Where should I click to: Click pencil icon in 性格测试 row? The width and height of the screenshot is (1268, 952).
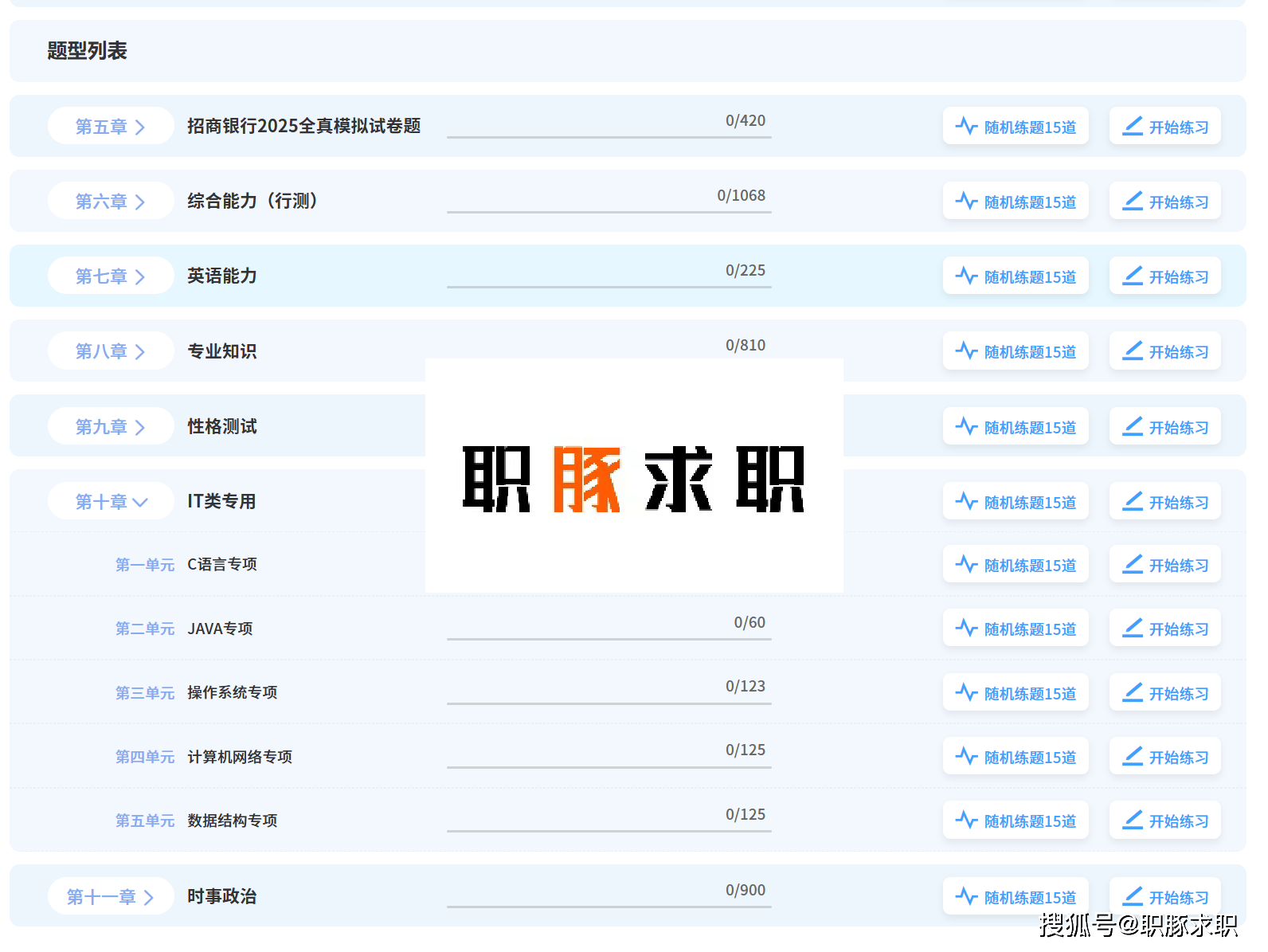[1133, 427]
